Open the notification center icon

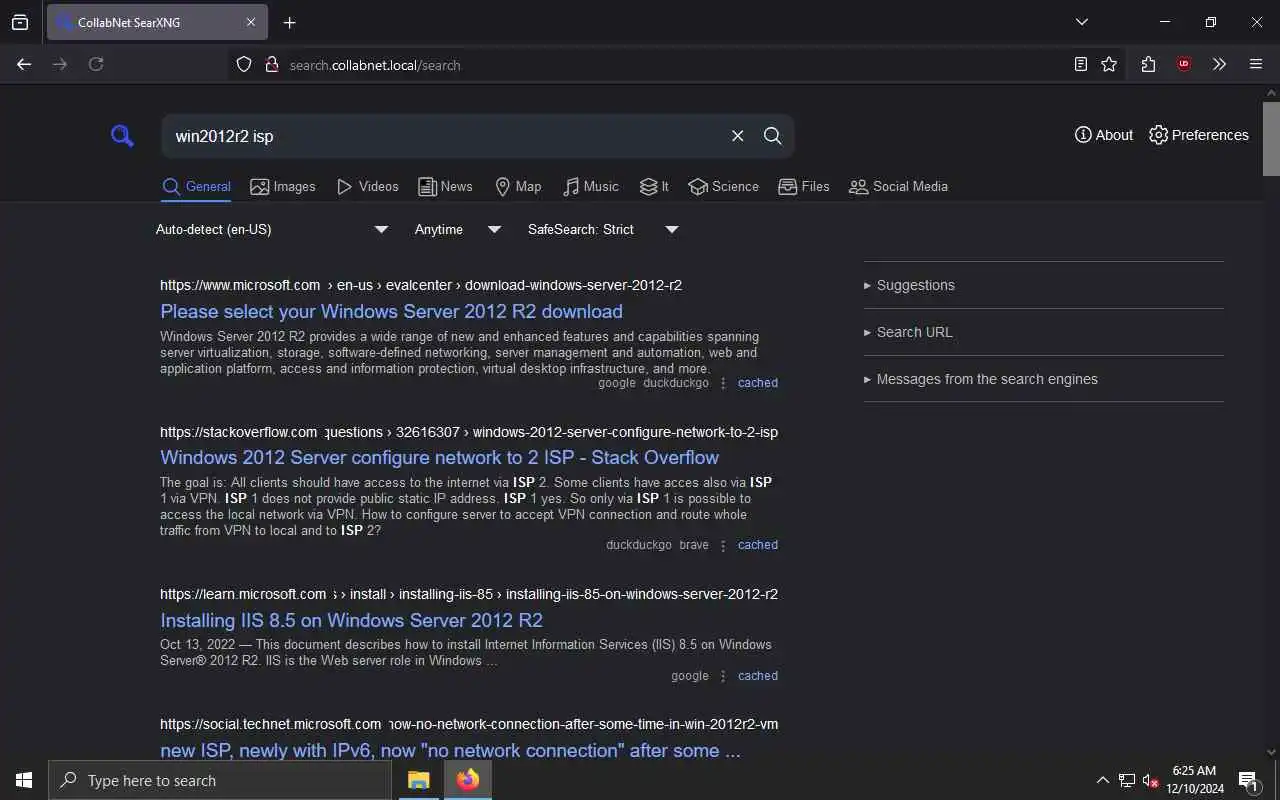tap(1248, 780)
